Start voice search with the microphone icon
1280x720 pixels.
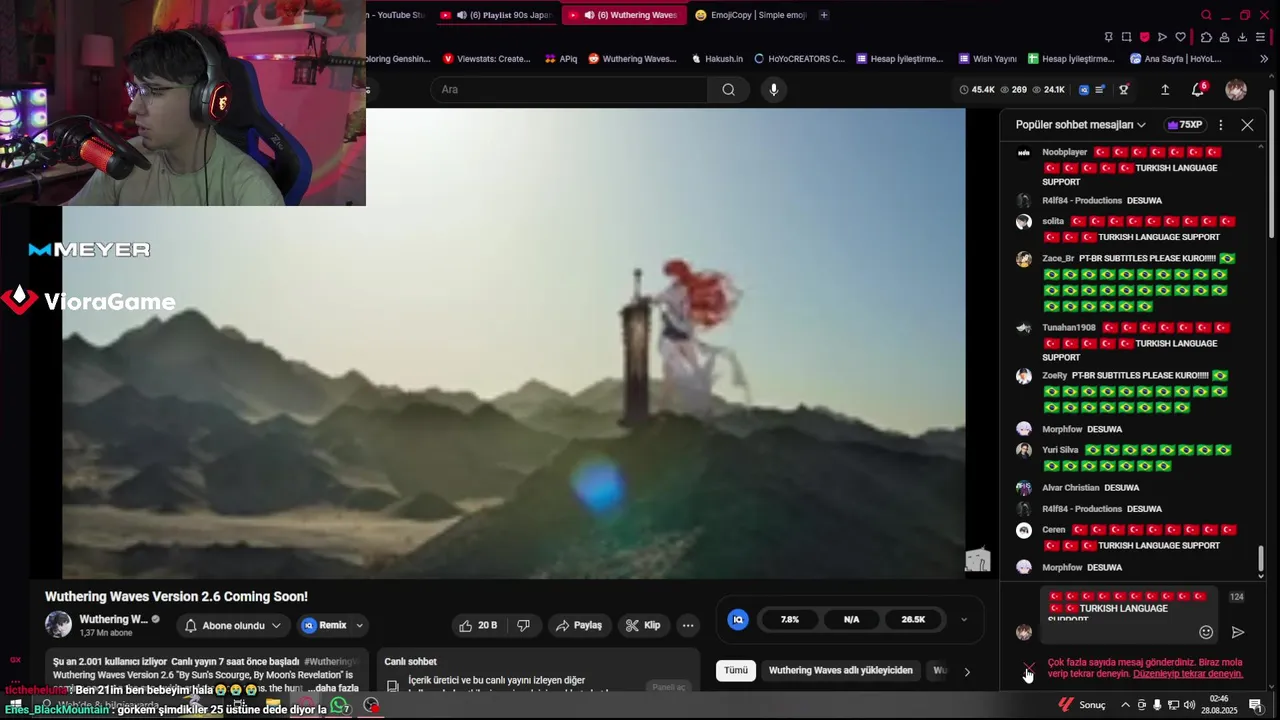tap(773, 89)
